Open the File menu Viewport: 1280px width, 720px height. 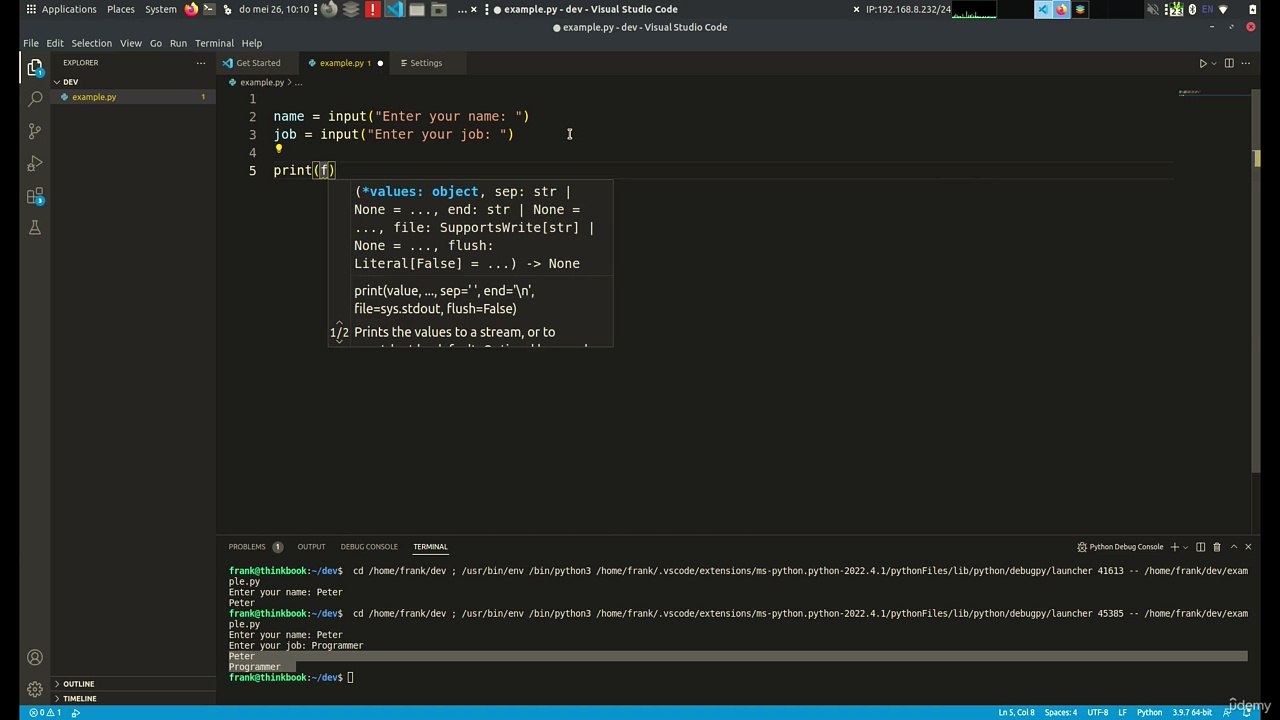31,43
